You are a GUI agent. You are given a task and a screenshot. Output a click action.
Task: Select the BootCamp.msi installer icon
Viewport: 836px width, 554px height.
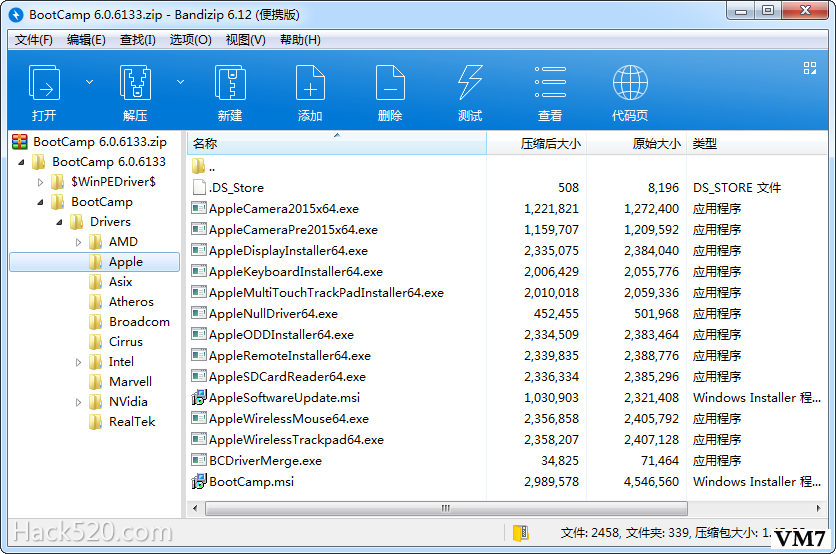[199, 481]
